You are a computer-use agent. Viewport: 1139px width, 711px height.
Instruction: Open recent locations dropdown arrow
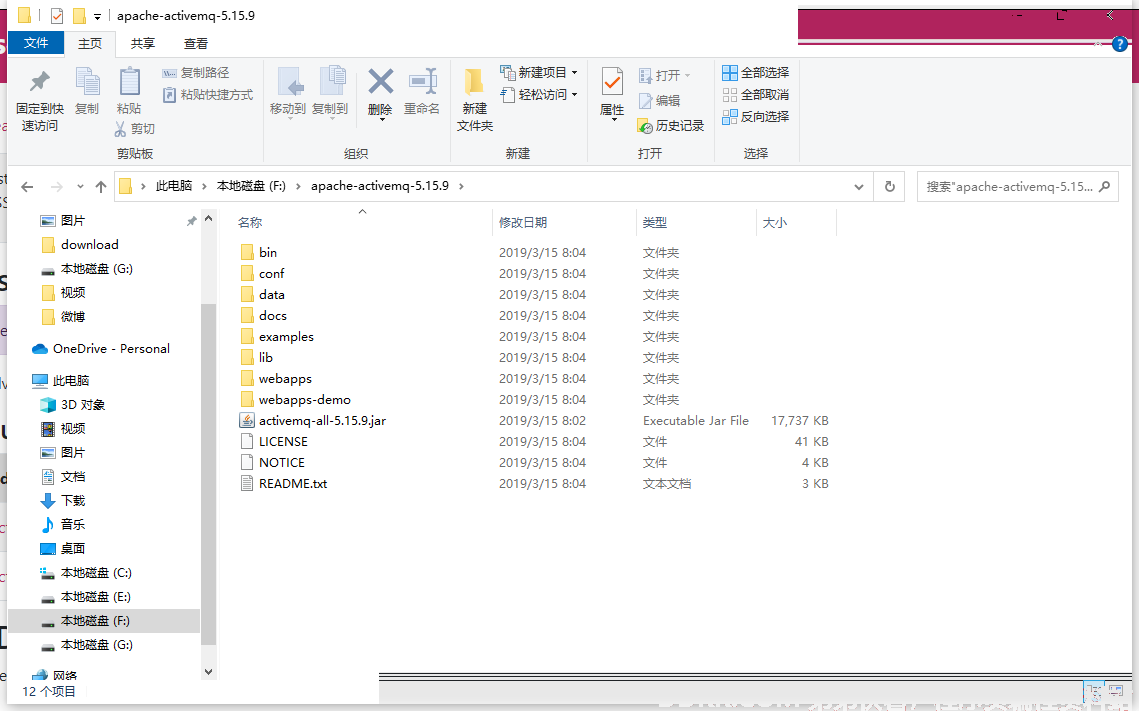click(80, 187)
